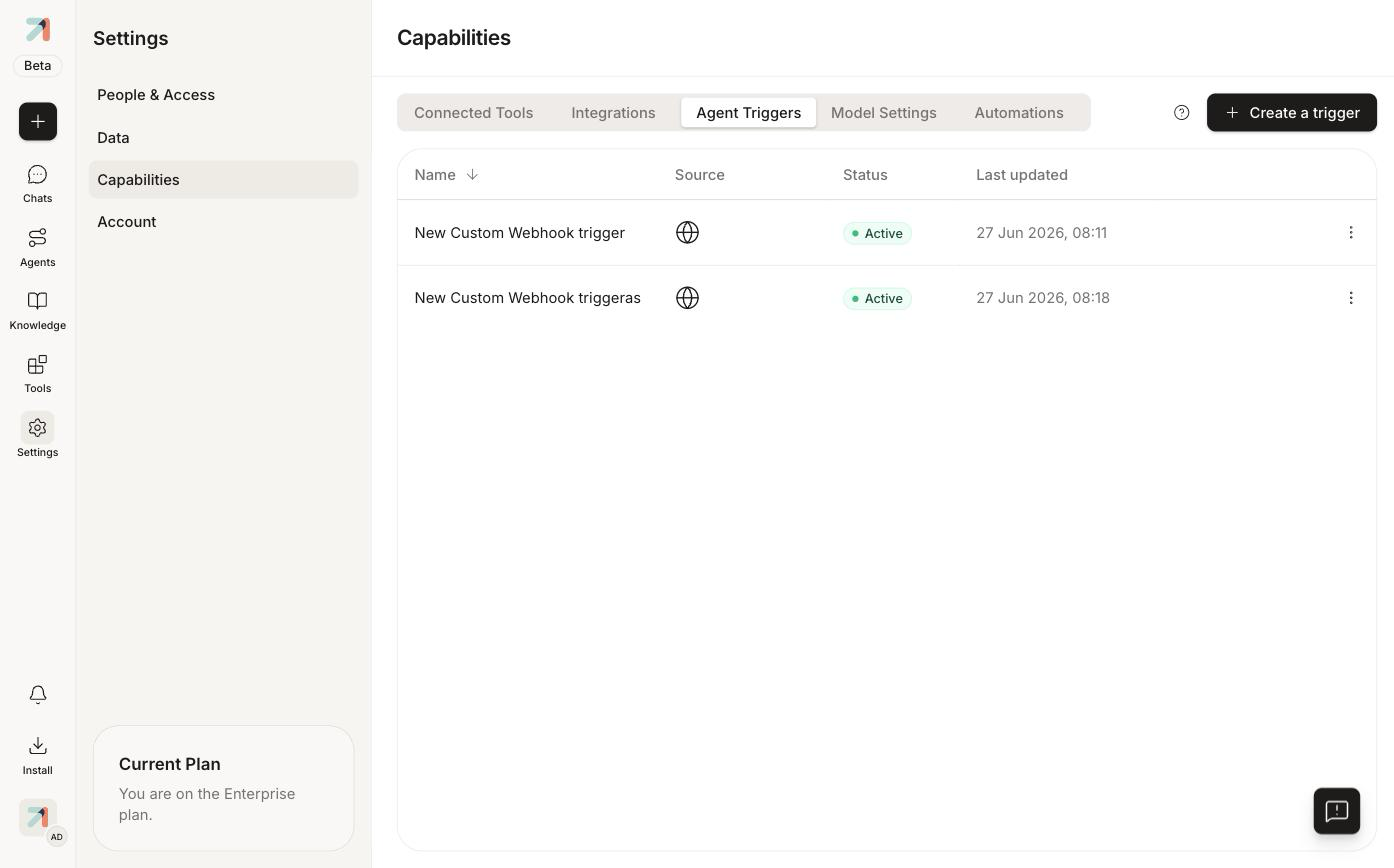
Task: Click globe icon for Webhook triggeras row
Action: click(687, 298)
